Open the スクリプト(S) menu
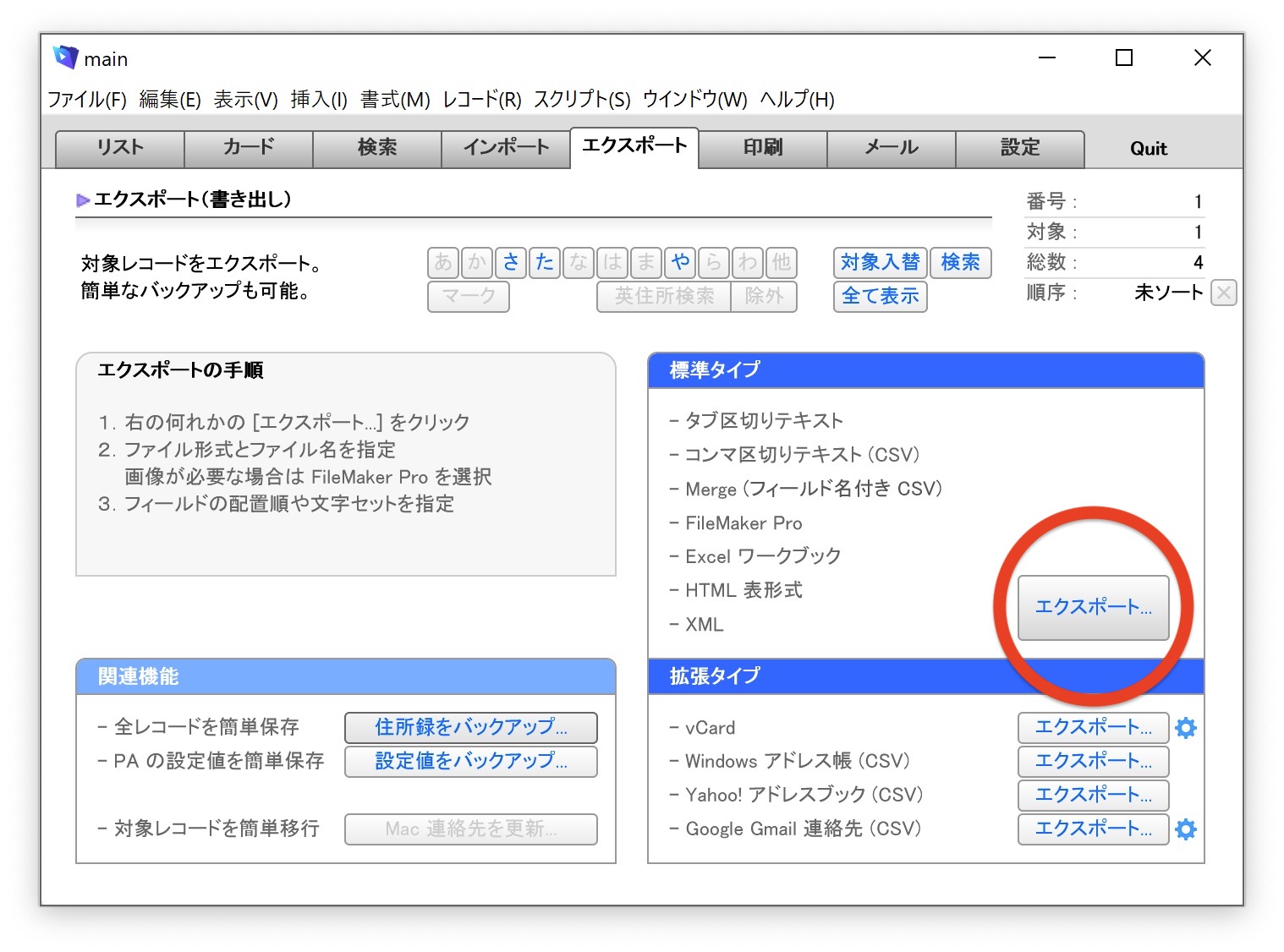 [582, 100]
